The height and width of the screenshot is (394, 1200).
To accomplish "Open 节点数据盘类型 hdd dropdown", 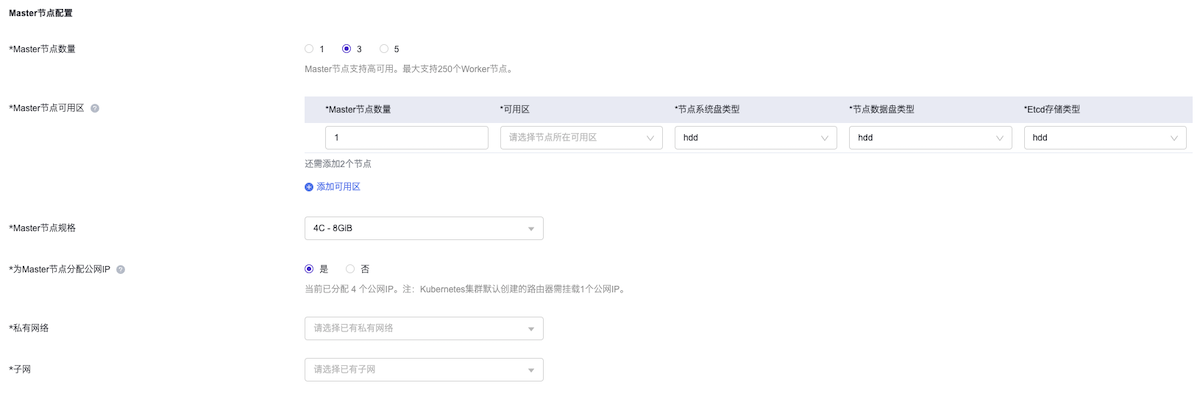I will 930,138.
